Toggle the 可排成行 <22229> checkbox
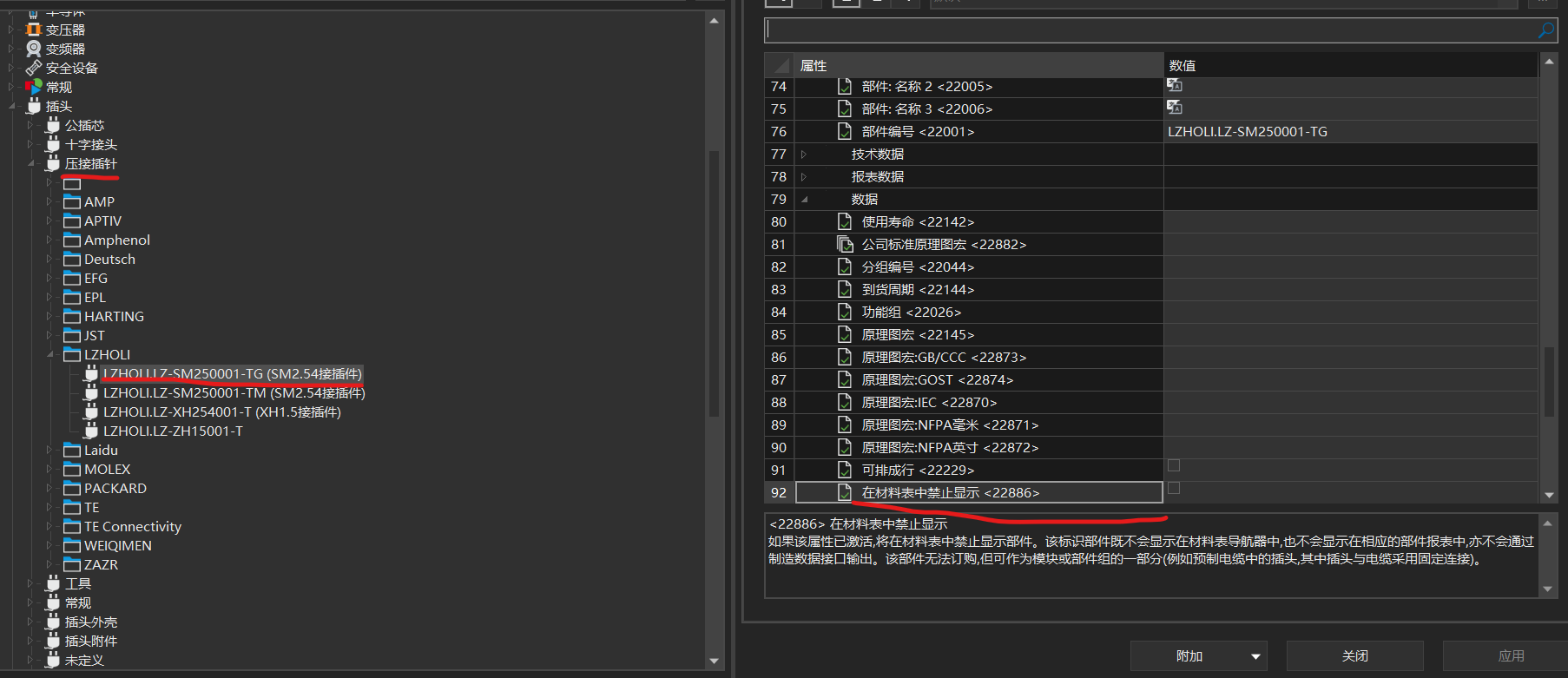Viewport: 1568px width, 678px height. tap(1174, 466)
